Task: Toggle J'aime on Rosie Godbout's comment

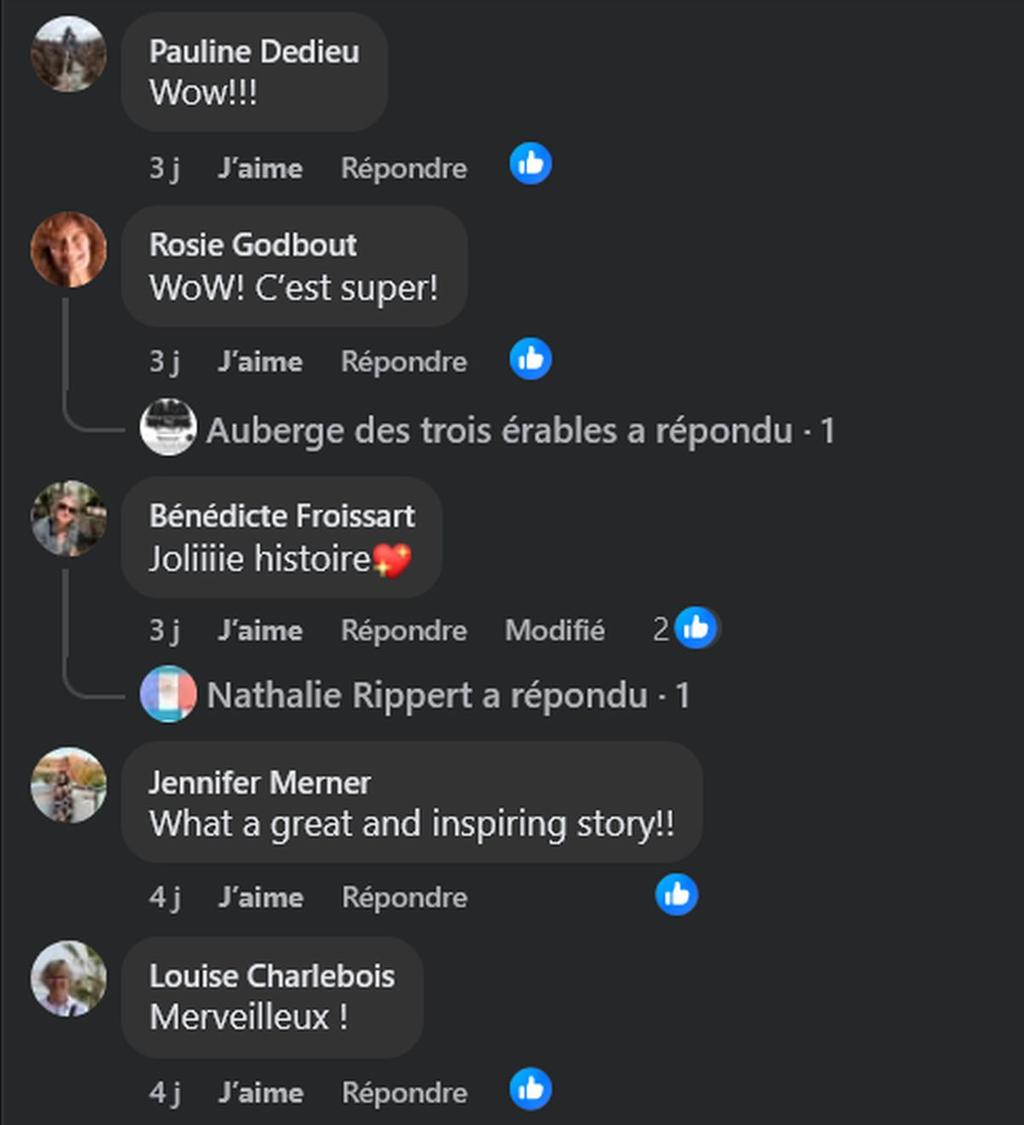Action: (260, 361)
